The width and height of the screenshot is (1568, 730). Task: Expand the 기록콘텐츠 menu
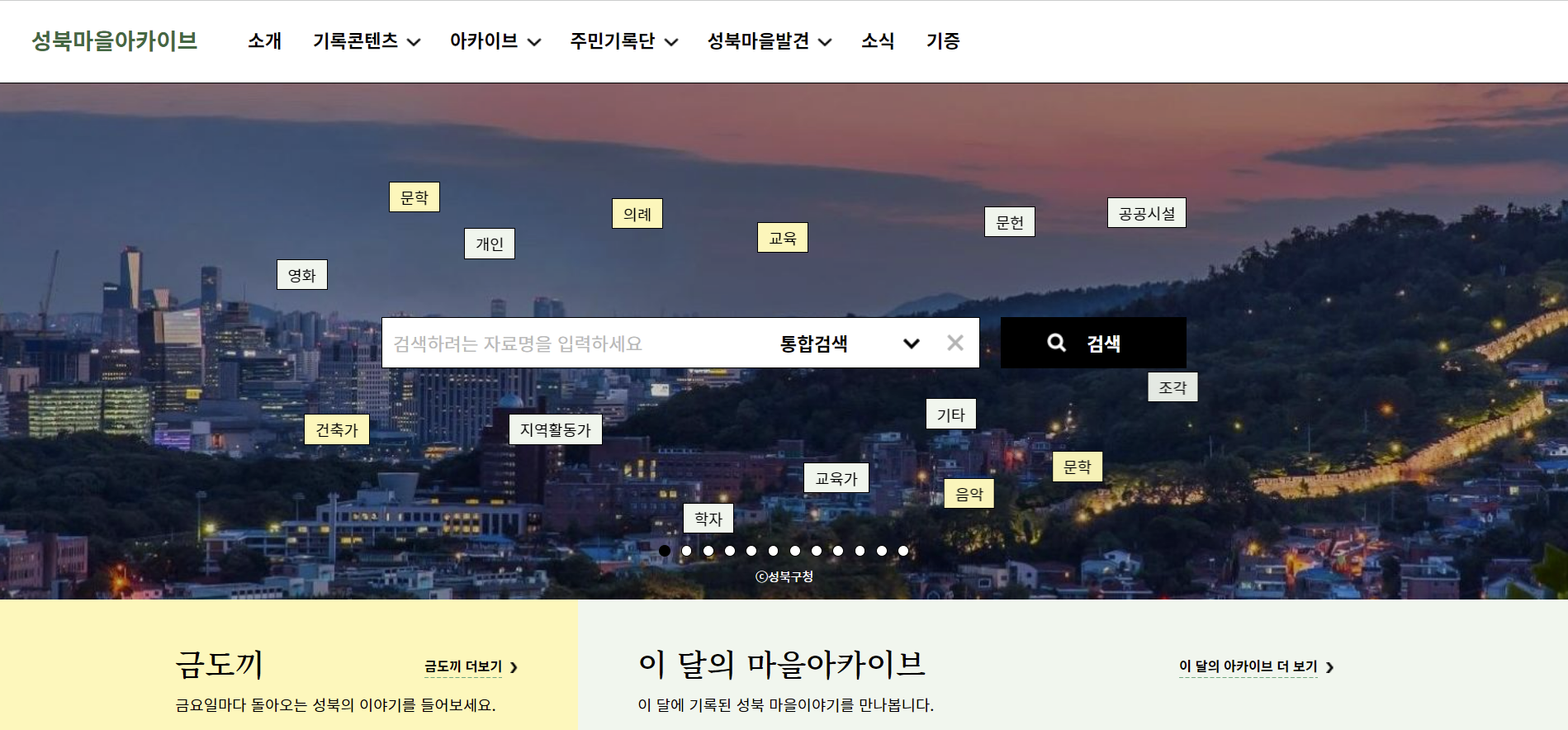pyautogui.click(x=366, y=41)
